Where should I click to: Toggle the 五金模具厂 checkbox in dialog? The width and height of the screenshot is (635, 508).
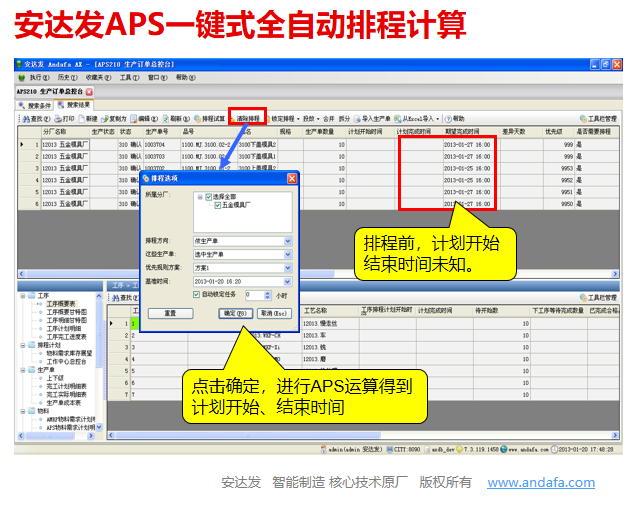point(218,205)
